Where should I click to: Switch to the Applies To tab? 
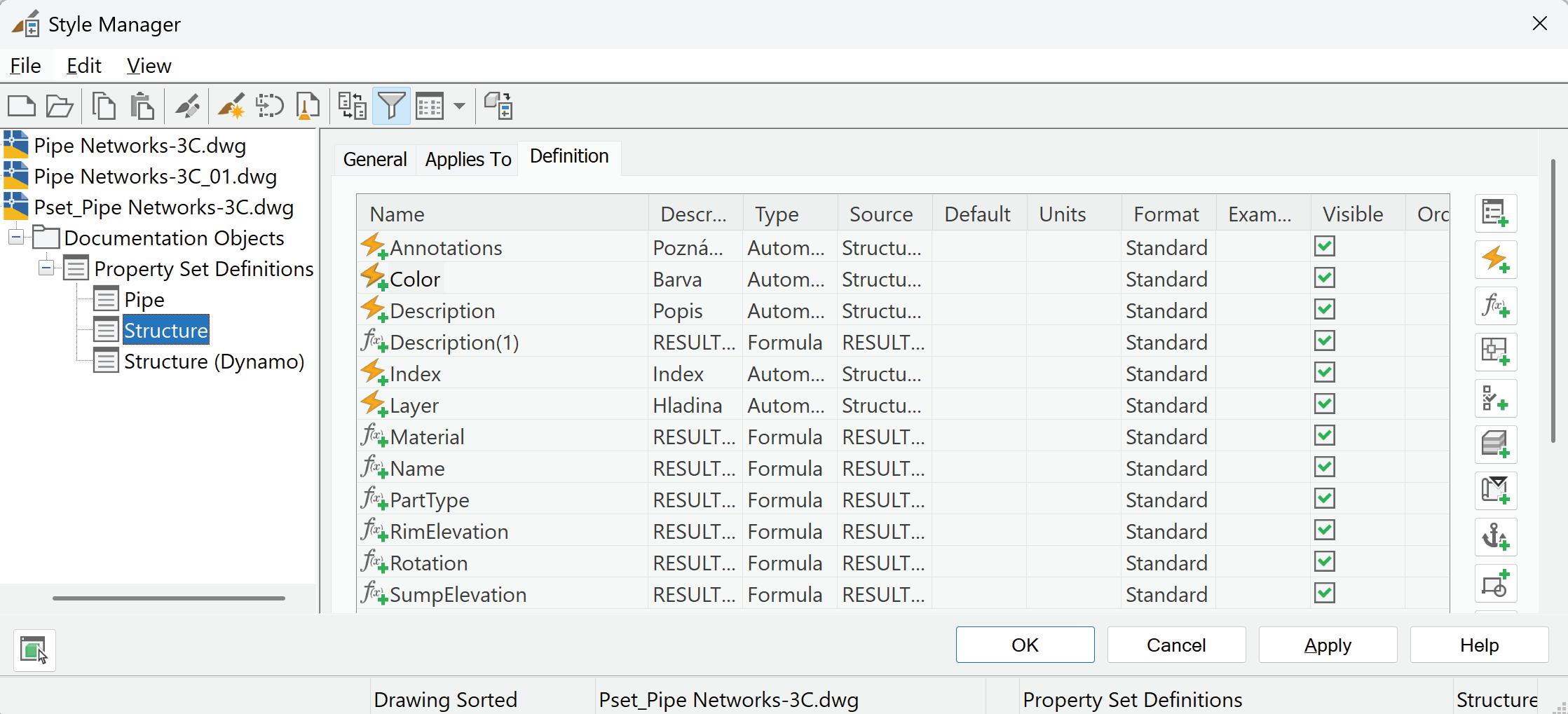(468, 159)
